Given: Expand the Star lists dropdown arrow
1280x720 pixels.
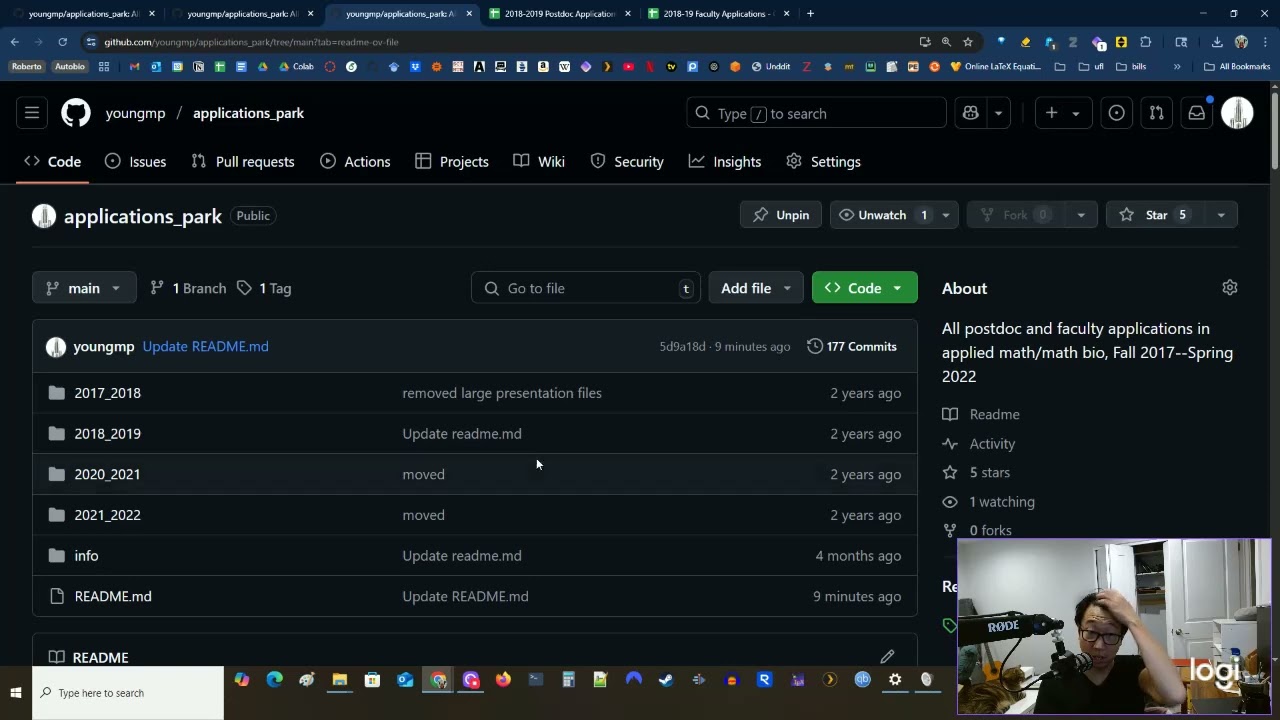Looking at the screenshot, I should (x=1221, y=215).
